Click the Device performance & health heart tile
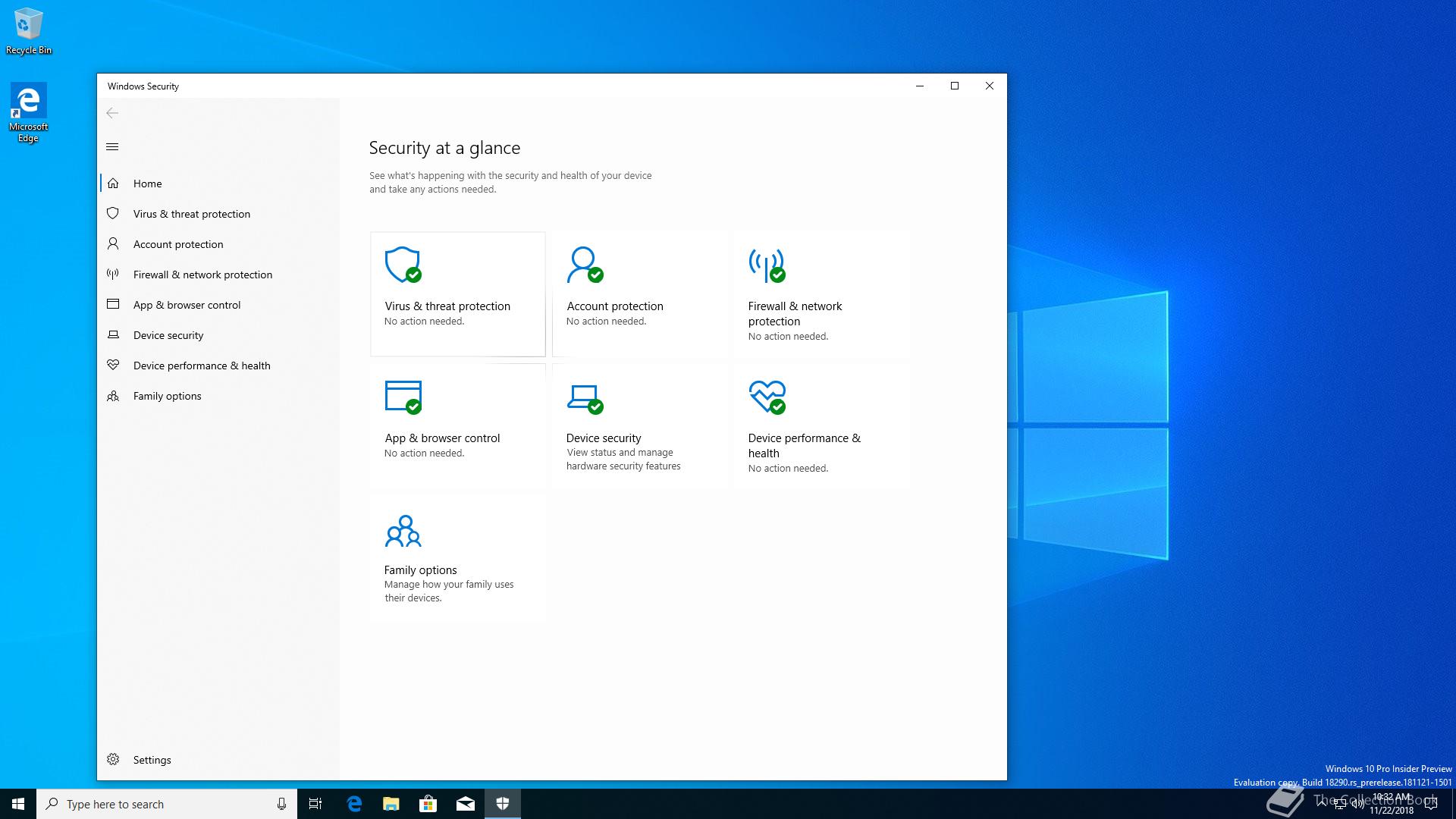The width and height of the screenshot is (1456, 819). click(x=767, y=397)
